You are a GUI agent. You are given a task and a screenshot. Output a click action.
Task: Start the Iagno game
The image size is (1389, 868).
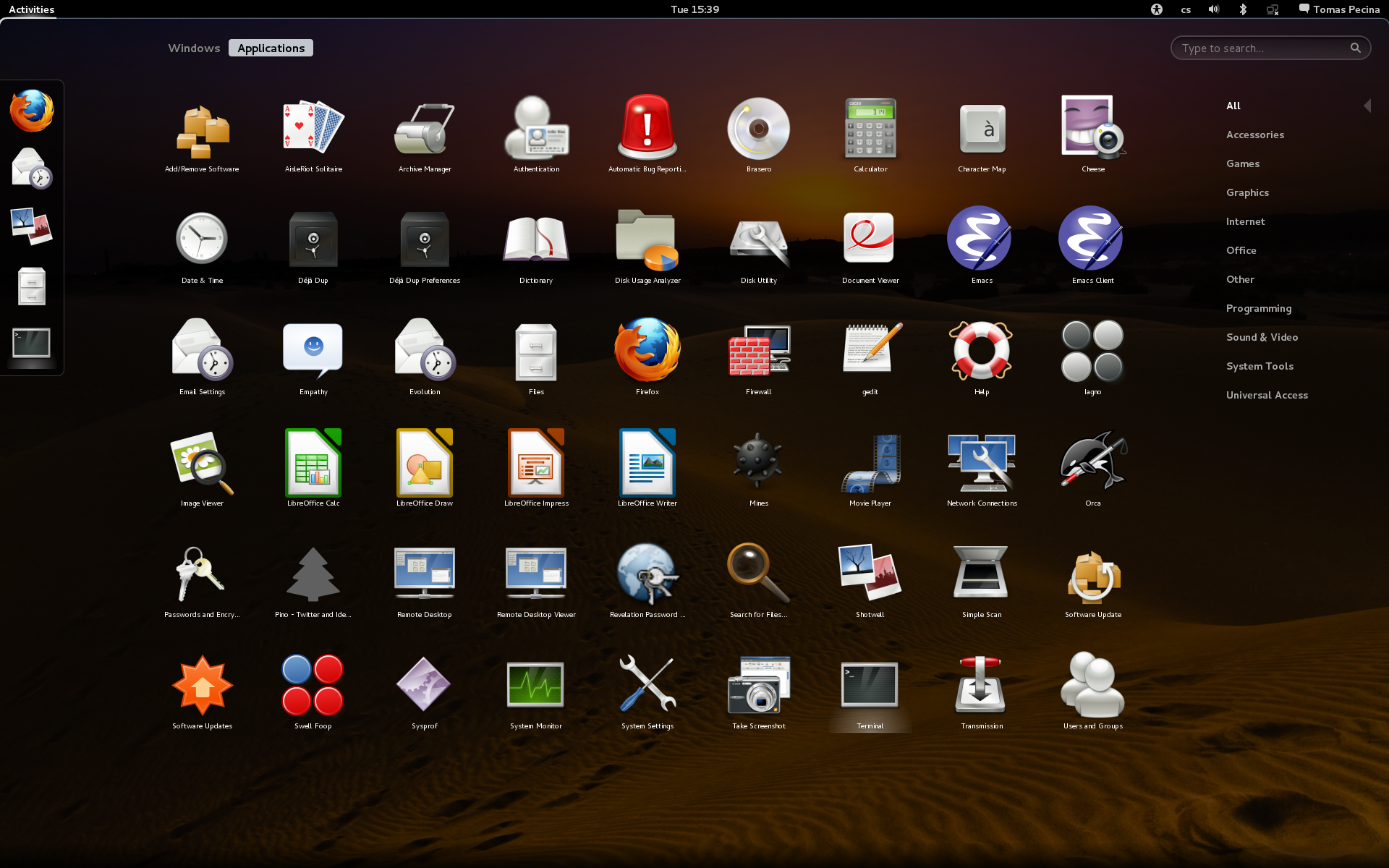1093,358
